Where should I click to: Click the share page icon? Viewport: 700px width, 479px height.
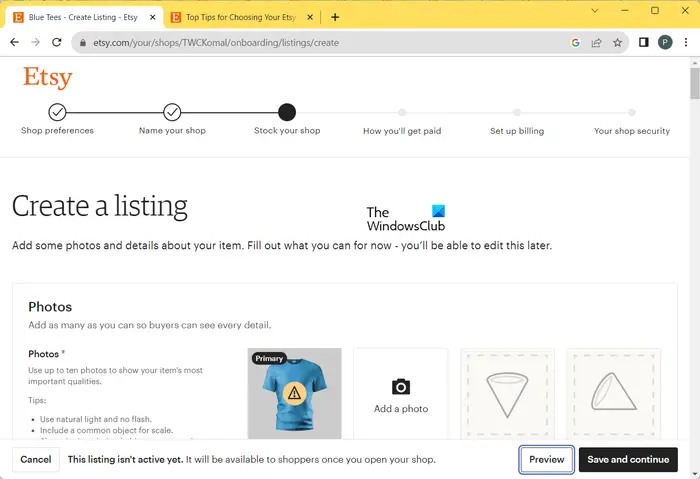point(596,42)
